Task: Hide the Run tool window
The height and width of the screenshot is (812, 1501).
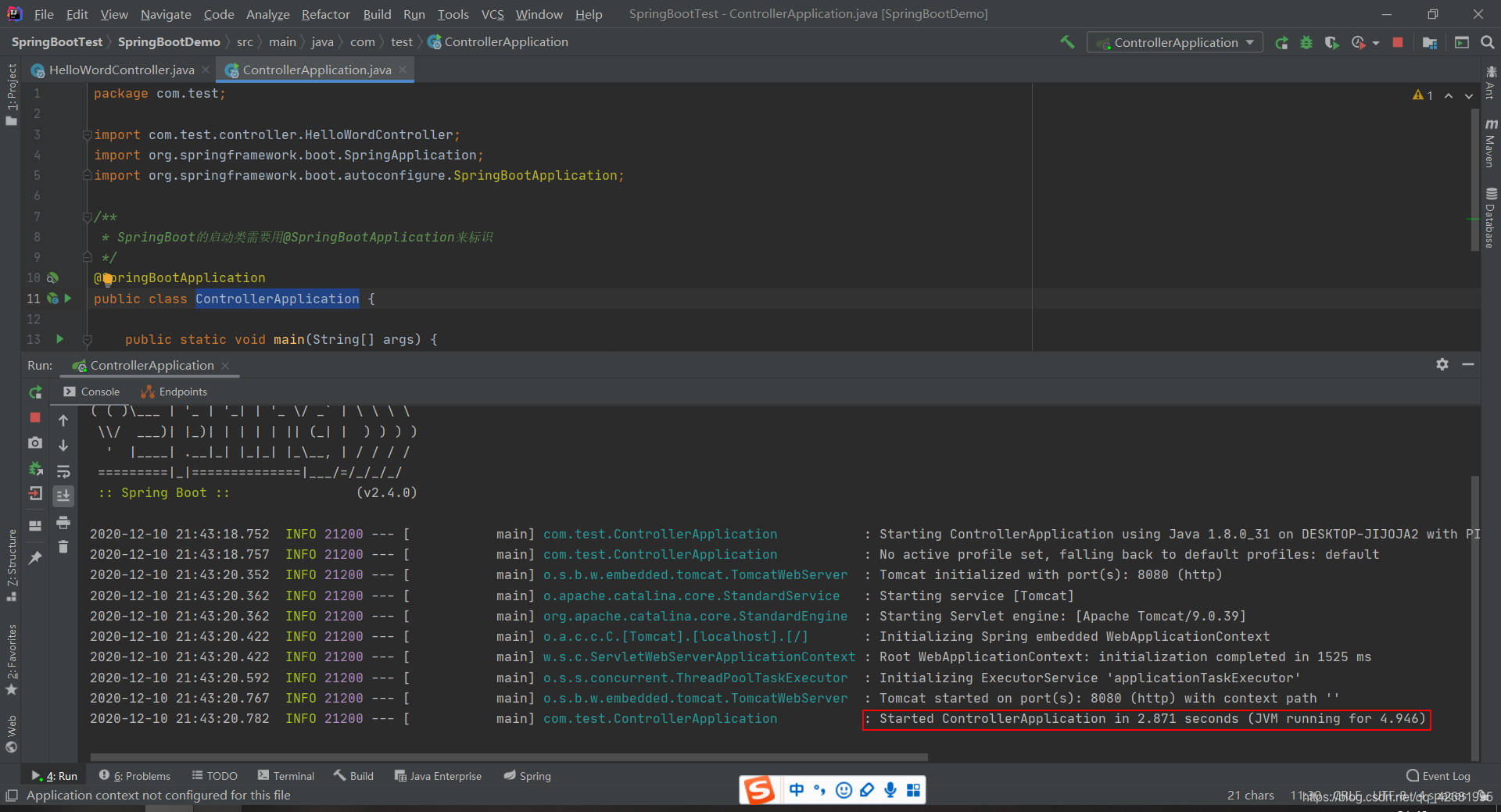Action: [1468, 364]
